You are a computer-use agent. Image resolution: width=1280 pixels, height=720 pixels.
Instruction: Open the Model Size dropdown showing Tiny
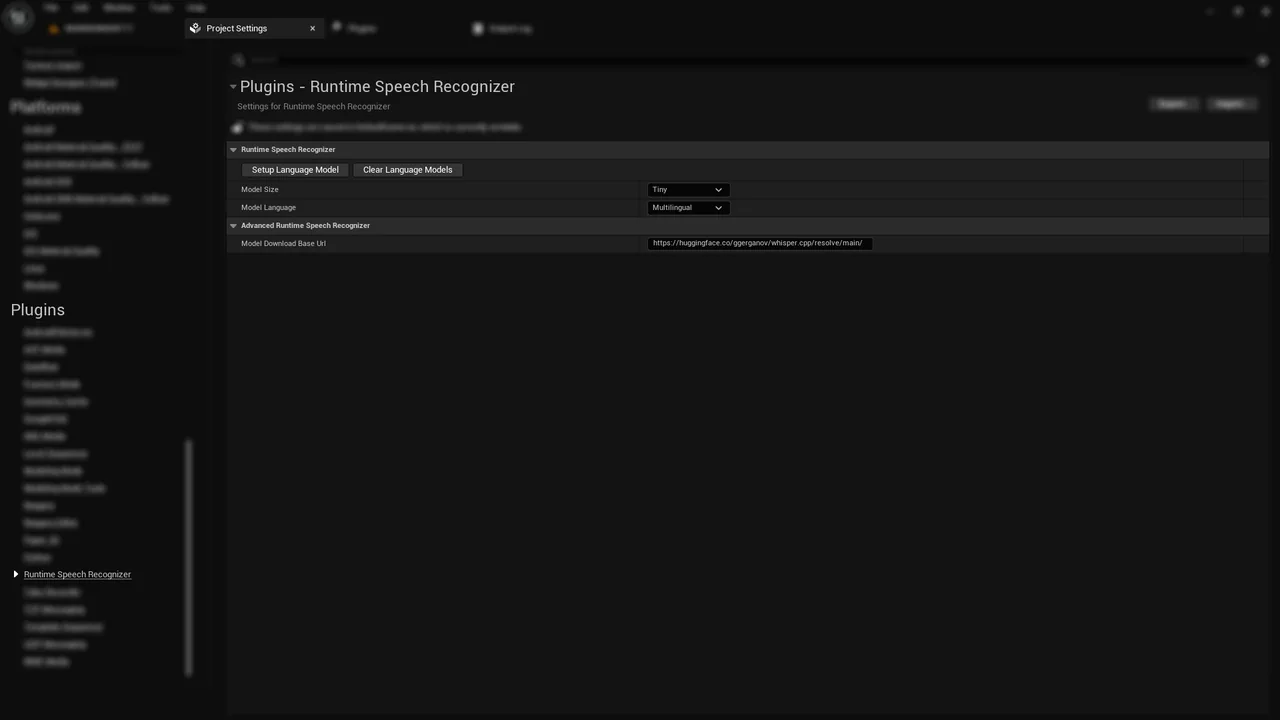click(x=687, y=189)
